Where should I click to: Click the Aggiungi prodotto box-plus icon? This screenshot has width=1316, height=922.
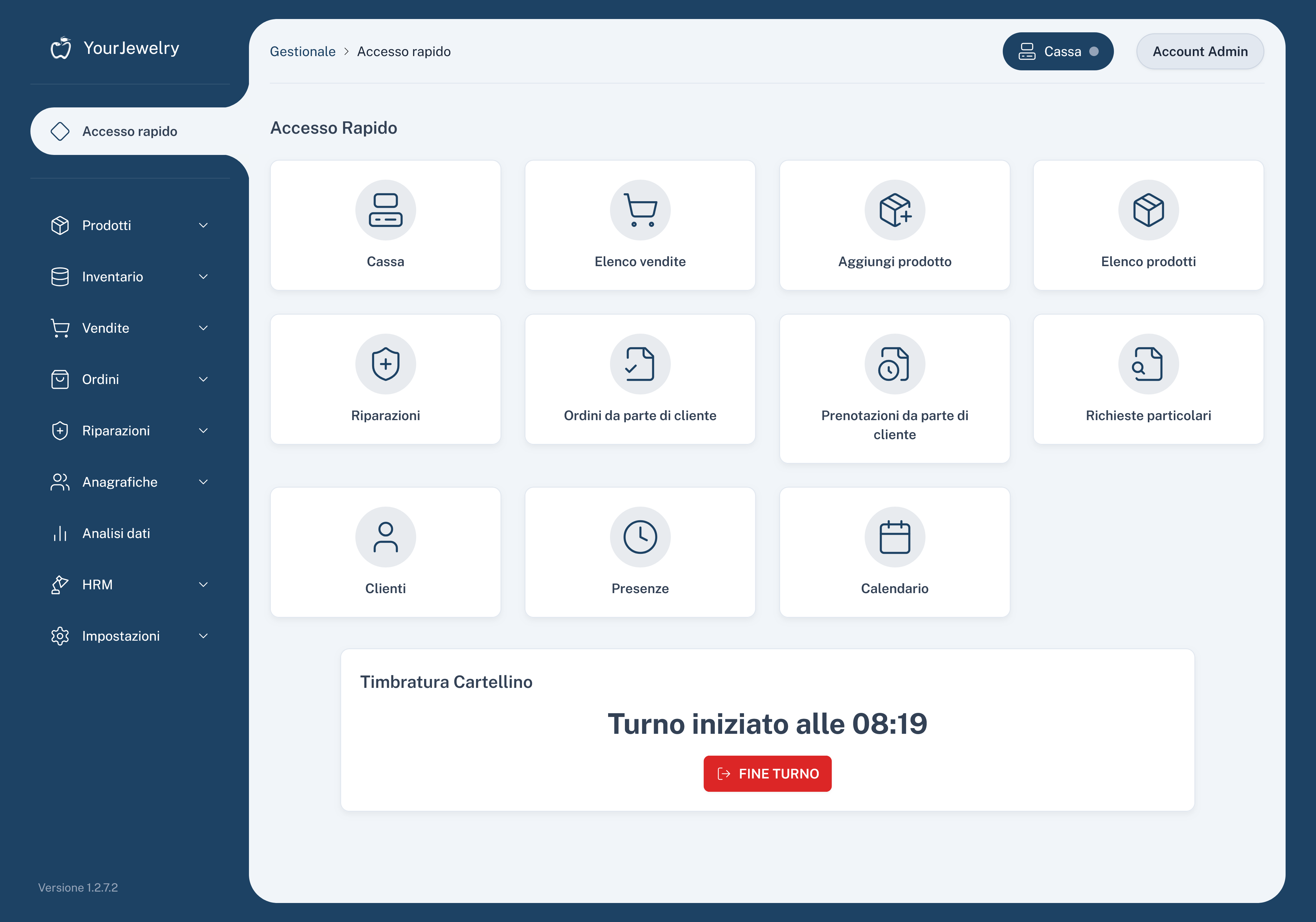[894, 210]
